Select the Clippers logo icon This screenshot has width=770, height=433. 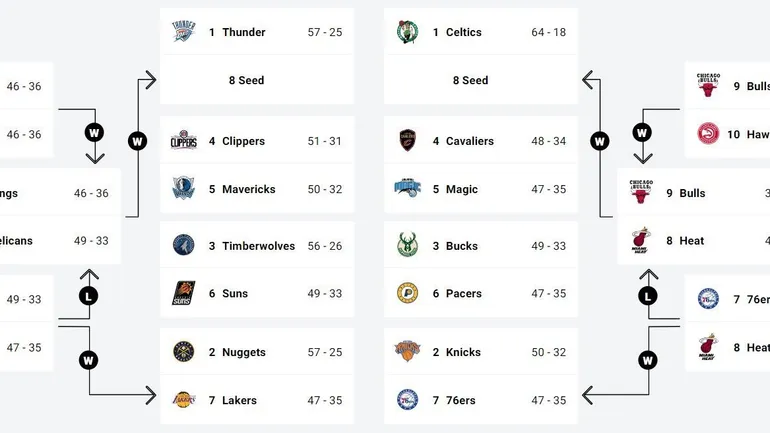click(184, 141)
